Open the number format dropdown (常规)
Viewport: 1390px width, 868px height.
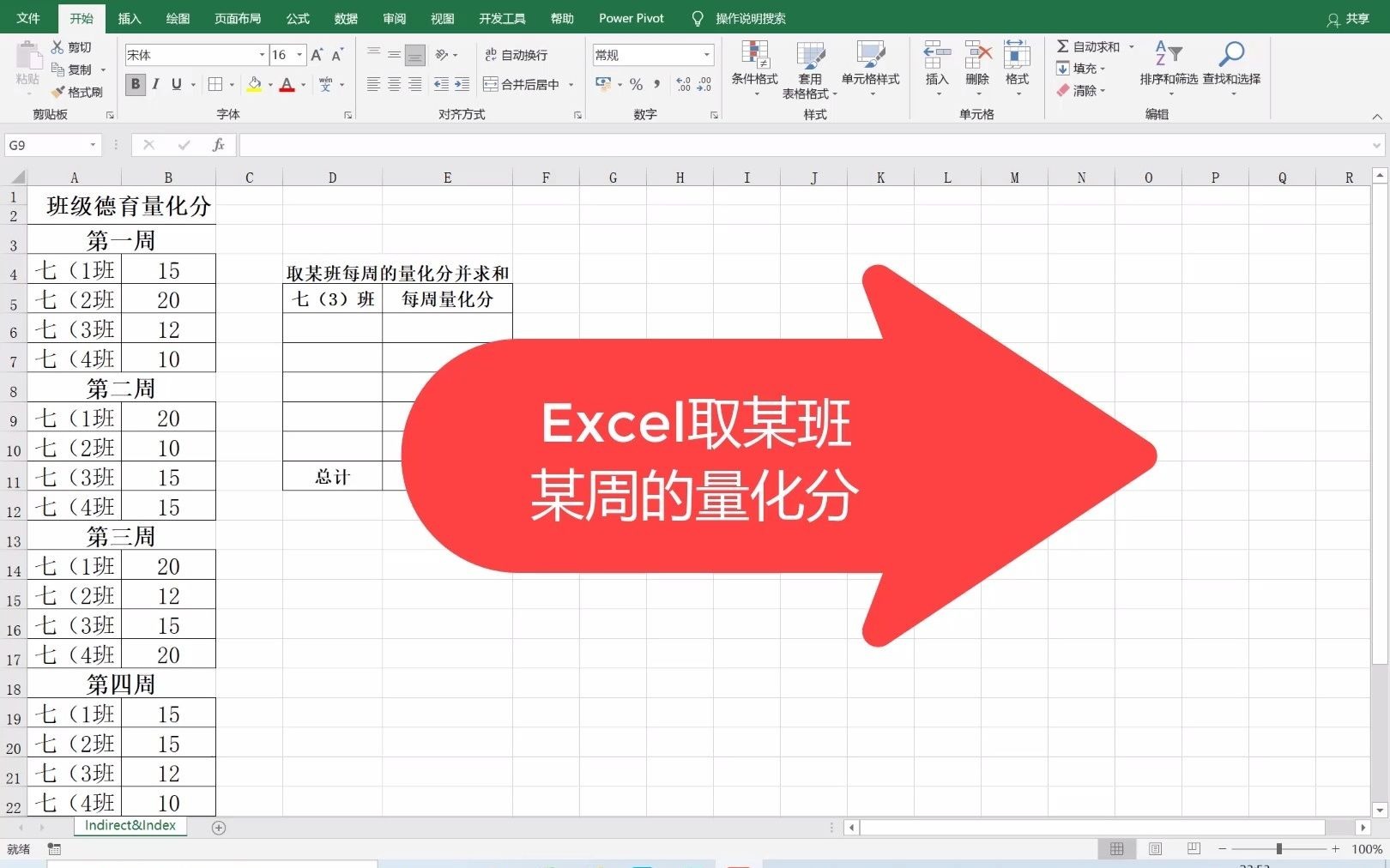coord(706,55)
